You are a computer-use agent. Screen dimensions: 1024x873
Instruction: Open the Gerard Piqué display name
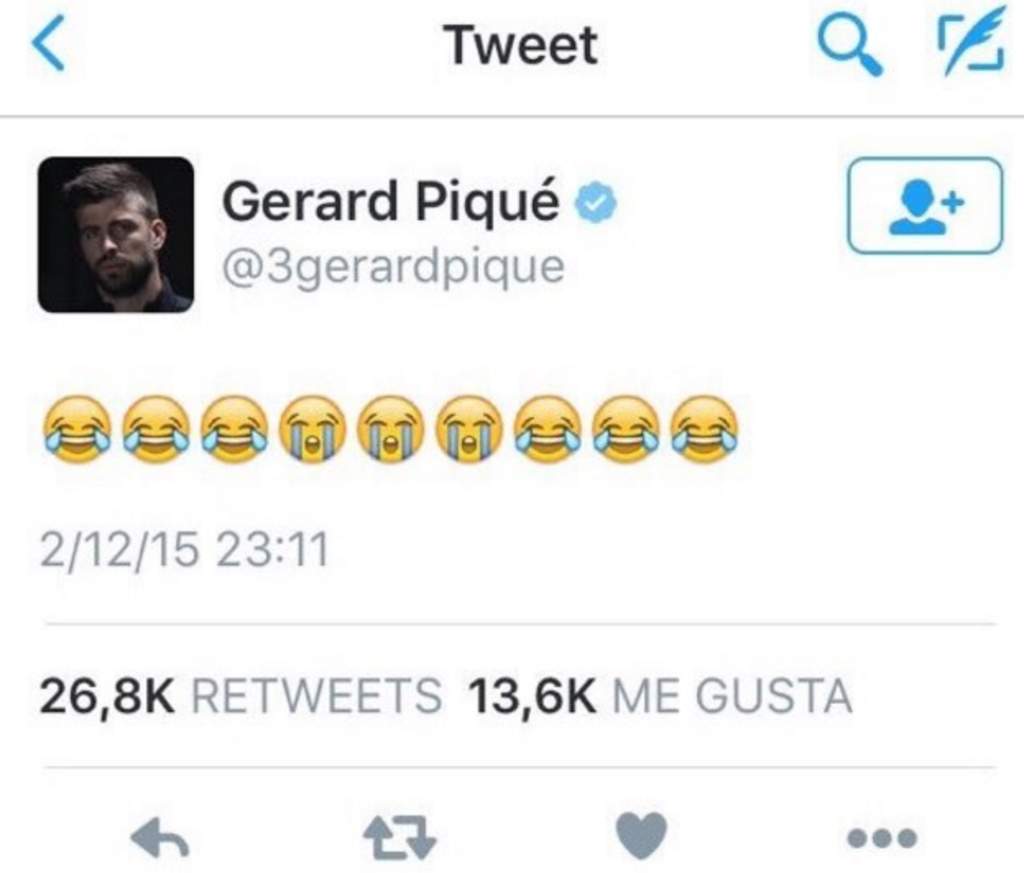pos(391,201)
